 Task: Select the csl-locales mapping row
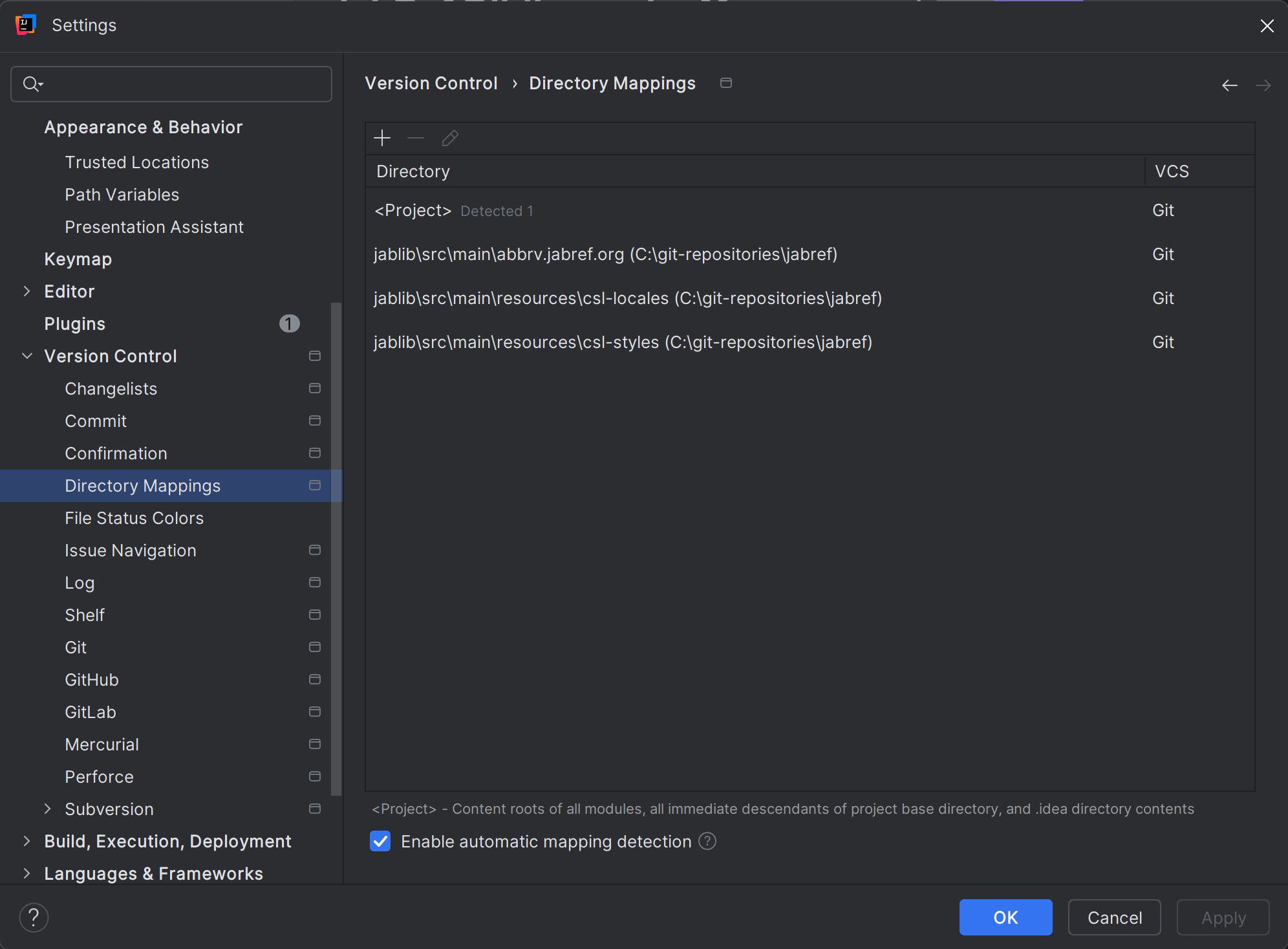coord(810,298)
